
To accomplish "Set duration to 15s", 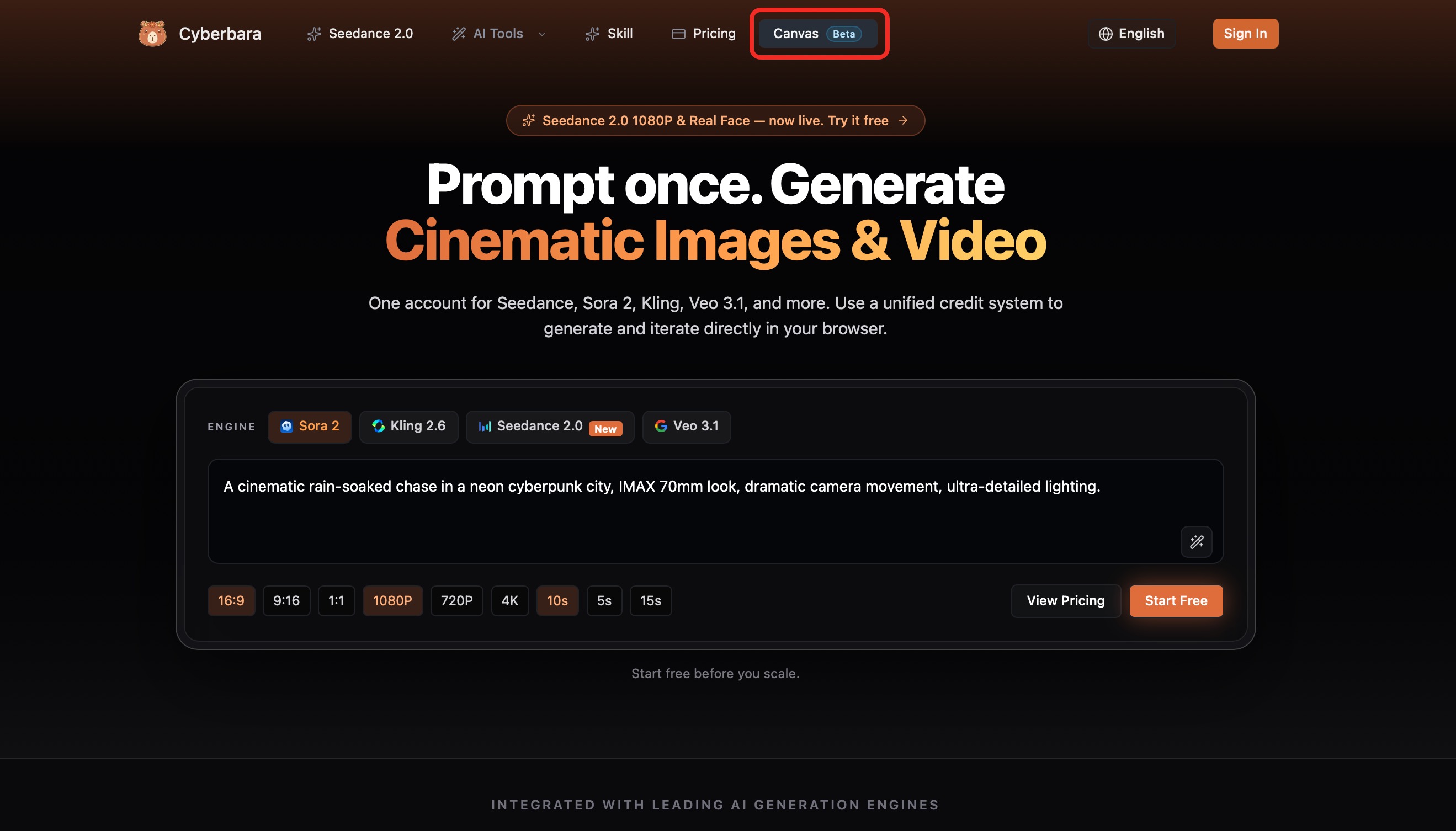I will (651, 601).
